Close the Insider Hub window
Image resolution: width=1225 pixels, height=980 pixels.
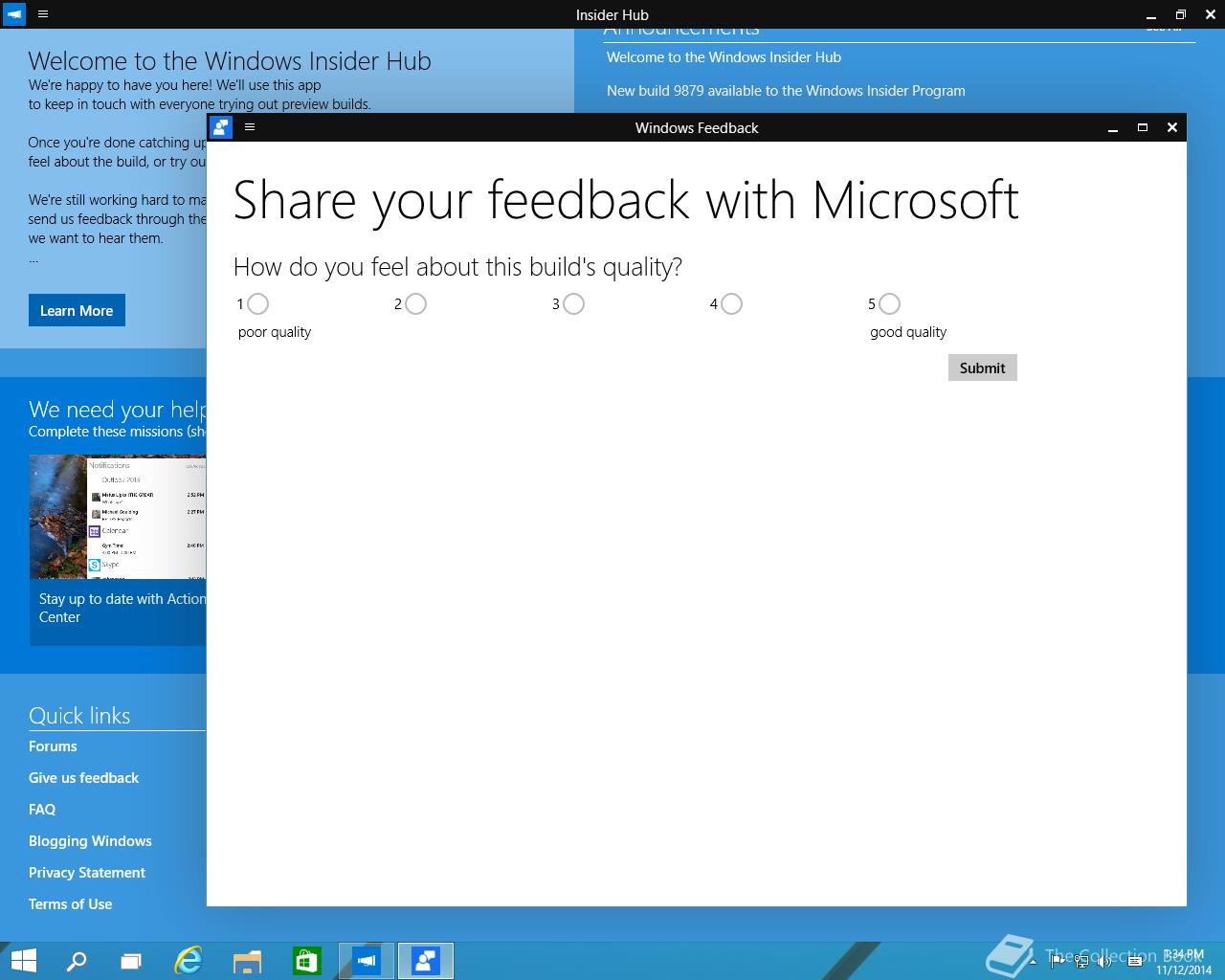coord(1210,14)
